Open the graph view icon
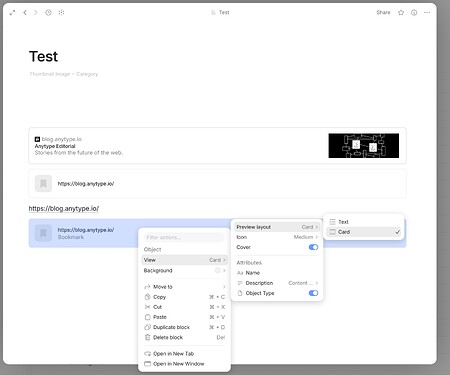 (61, 13)
